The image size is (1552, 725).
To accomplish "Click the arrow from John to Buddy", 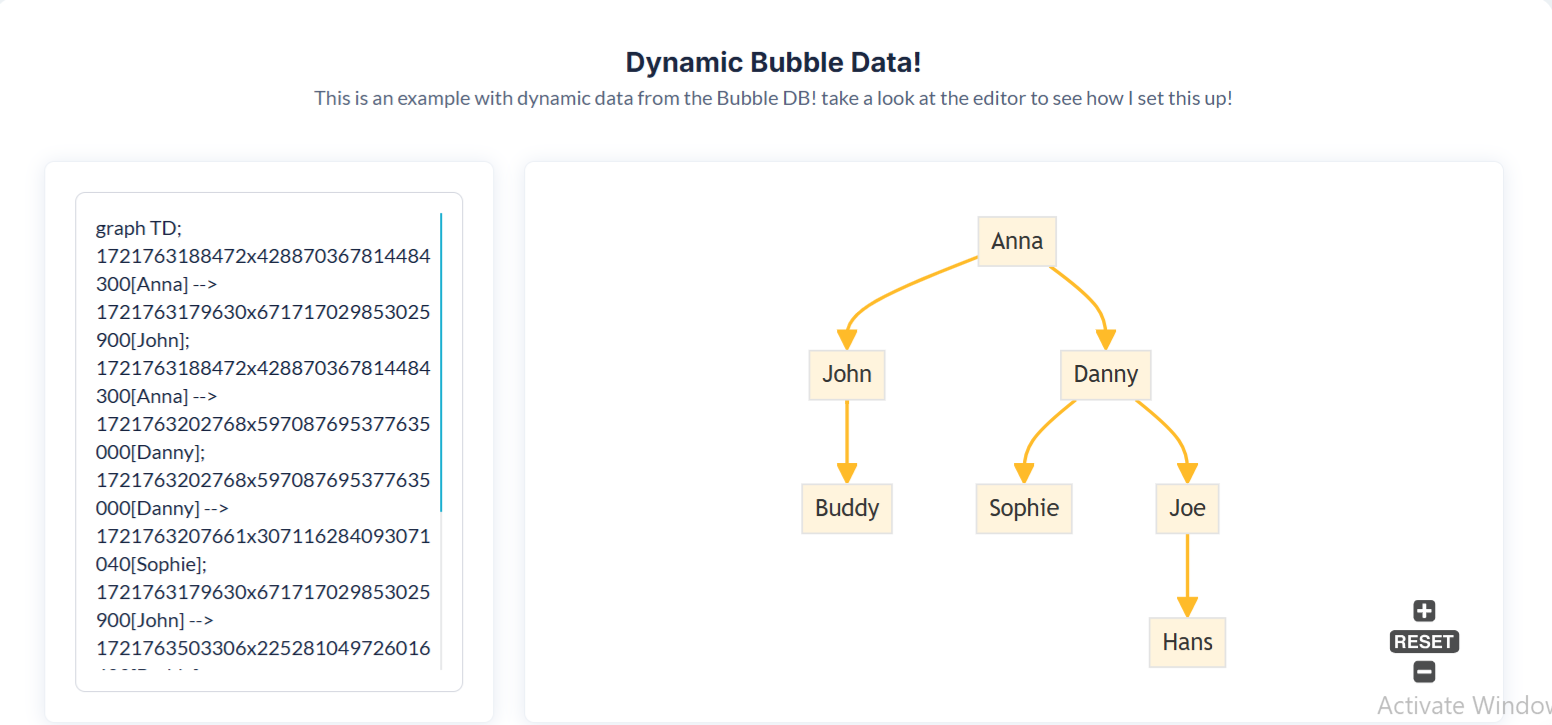I will coord(847,440).
